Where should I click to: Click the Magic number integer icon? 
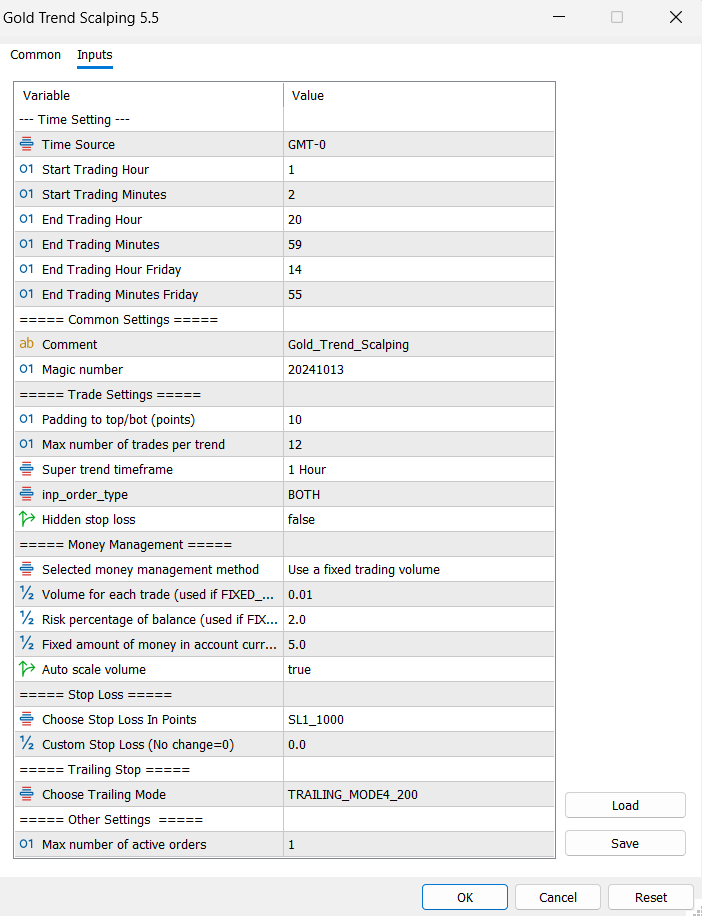coord(26,369)
